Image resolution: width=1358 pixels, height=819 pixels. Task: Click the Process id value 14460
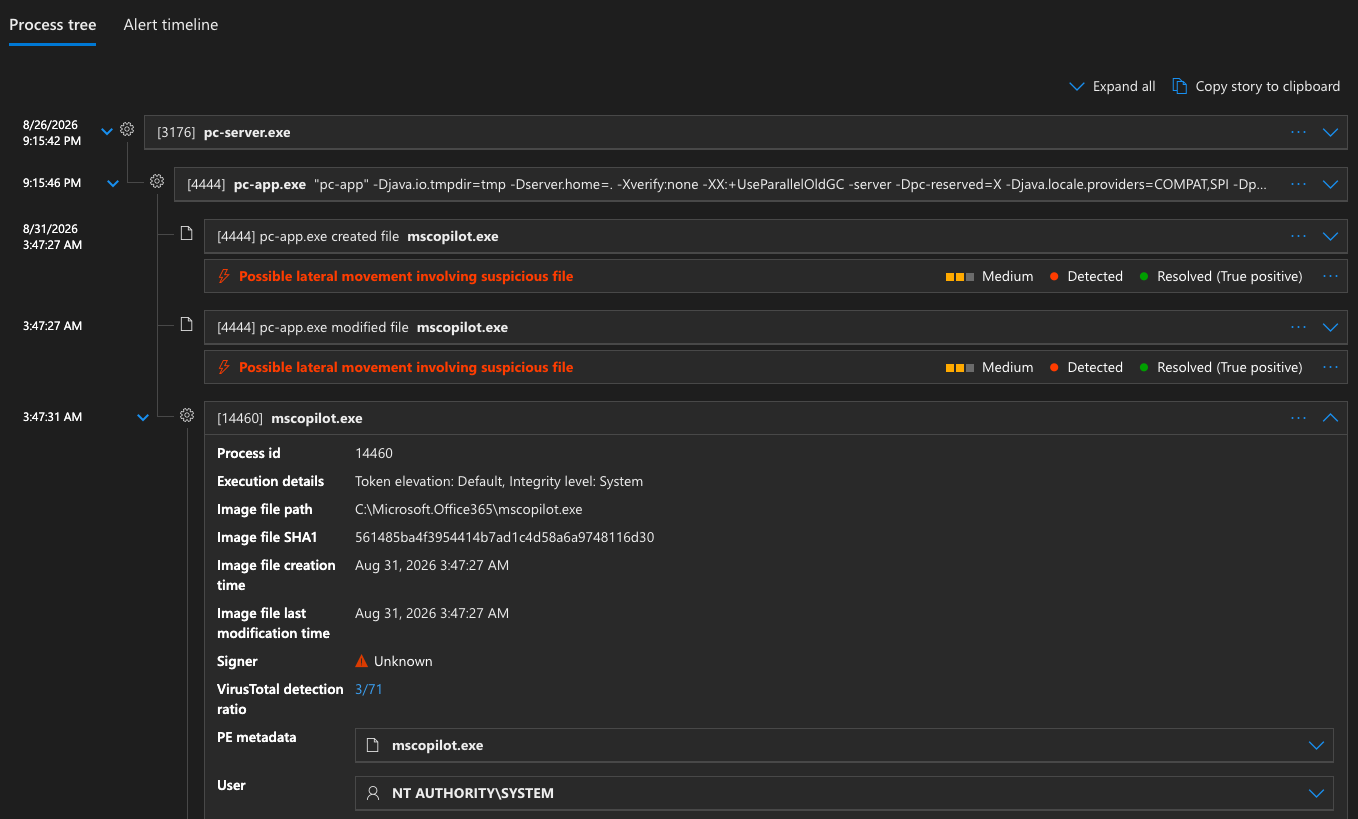[x=374, y=453]
